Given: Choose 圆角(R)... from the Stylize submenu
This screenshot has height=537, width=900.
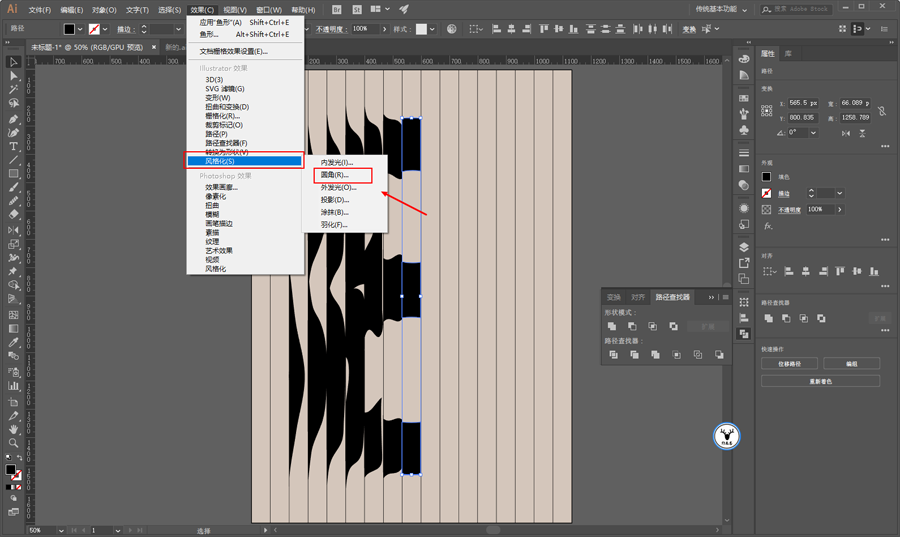Looking at the screenshot, I should pos(335,175).
